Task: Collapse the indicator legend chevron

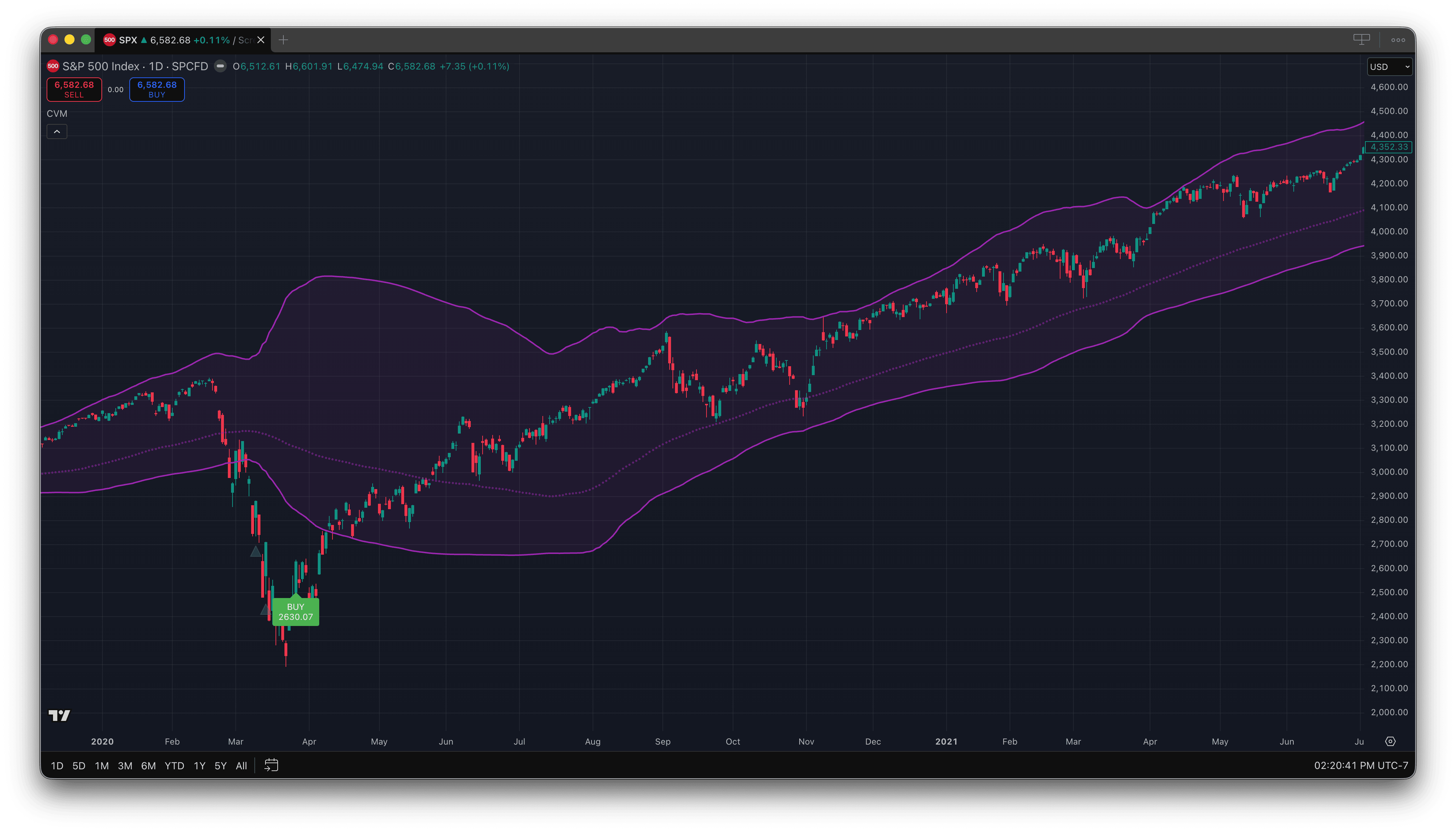Action: click(57, 132)
